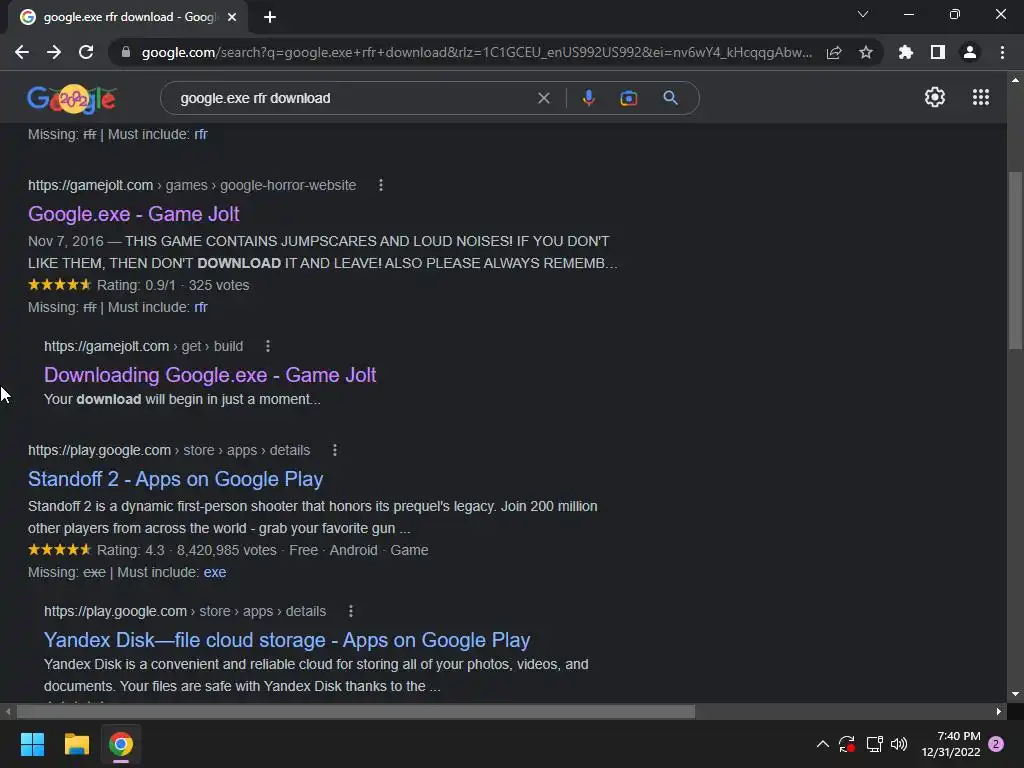Click the gamejolt.com google-horror-website breadcrumb

coord(192,185)
